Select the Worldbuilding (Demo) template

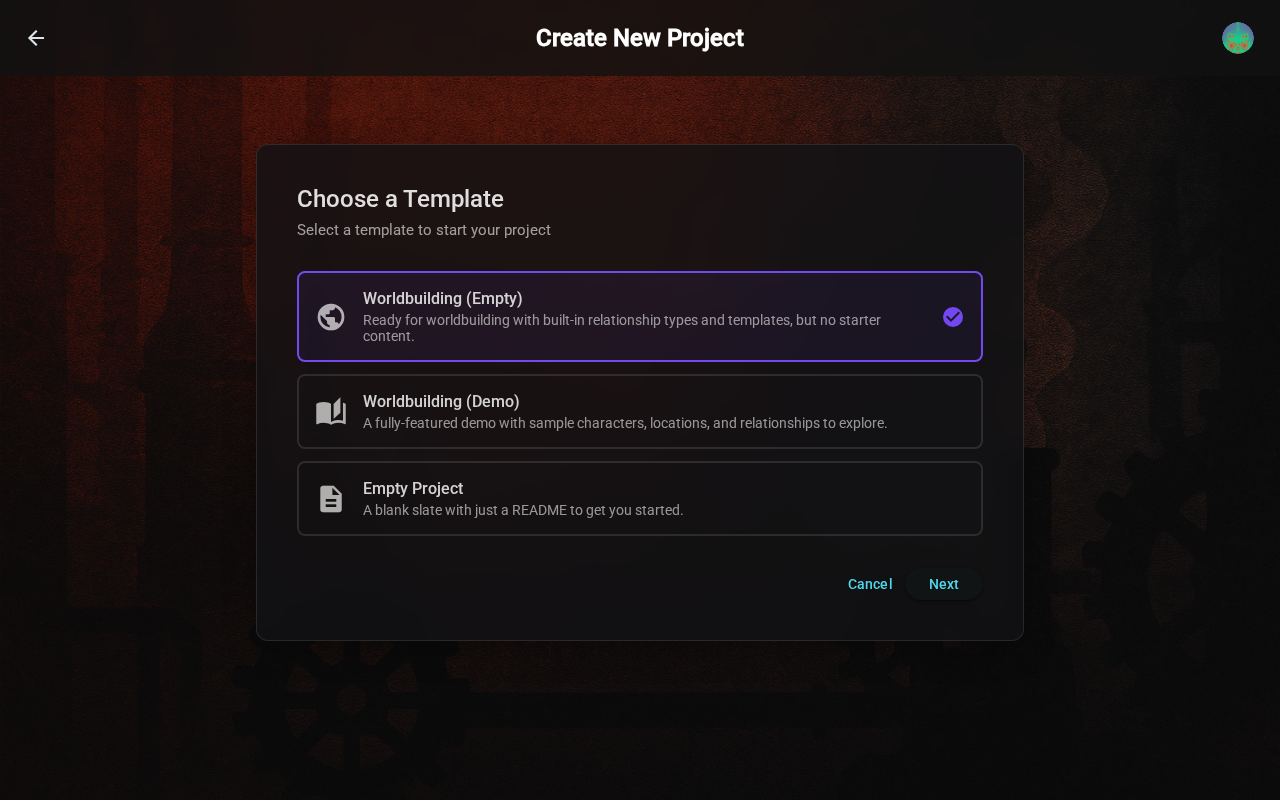pos(640,411)
